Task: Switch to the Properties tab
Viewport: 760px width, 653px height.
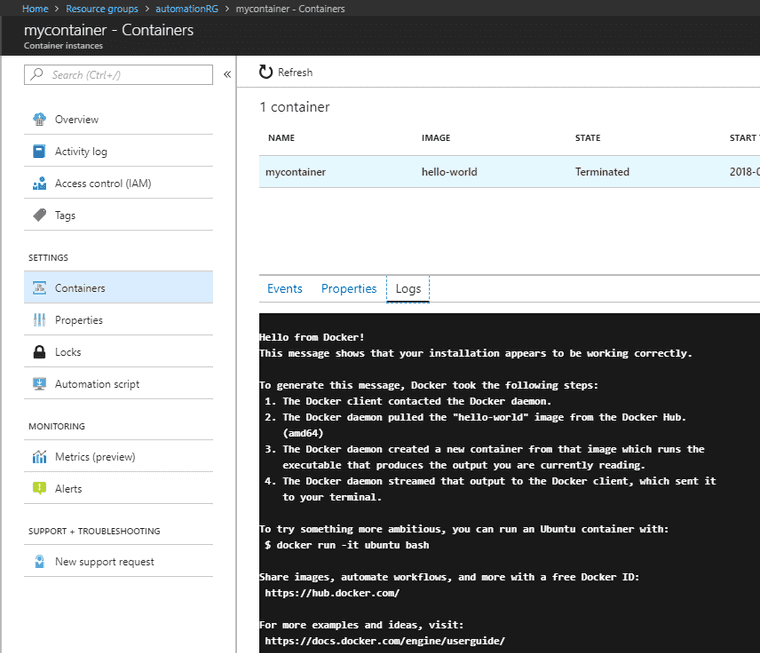Action: click(x=348, y=289)
